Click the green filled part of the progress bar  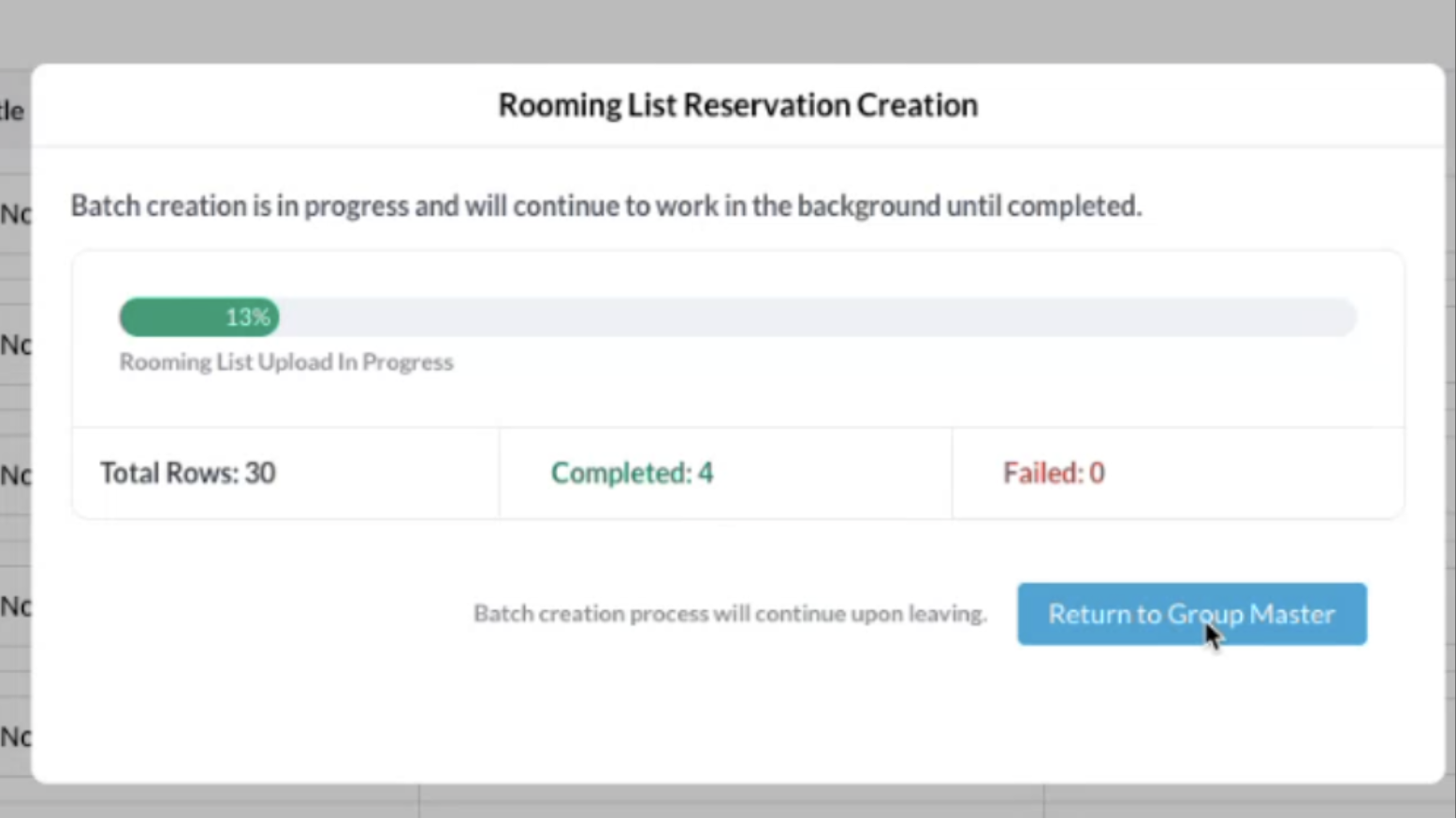pos(168,317)
